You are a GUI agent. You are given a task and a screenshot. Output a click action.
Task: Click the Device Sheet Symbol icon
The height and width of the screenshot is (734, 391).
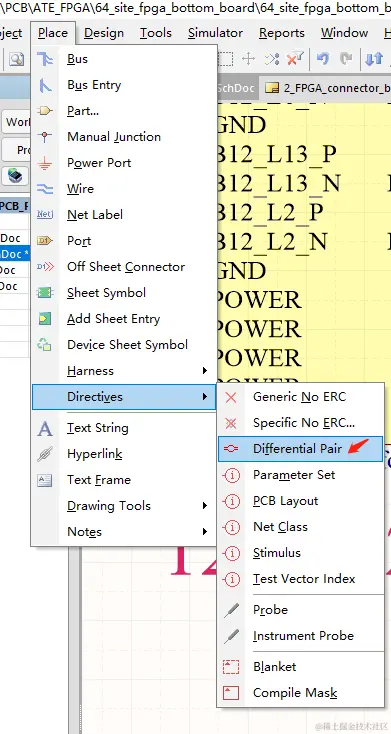[x=45, y=345]
